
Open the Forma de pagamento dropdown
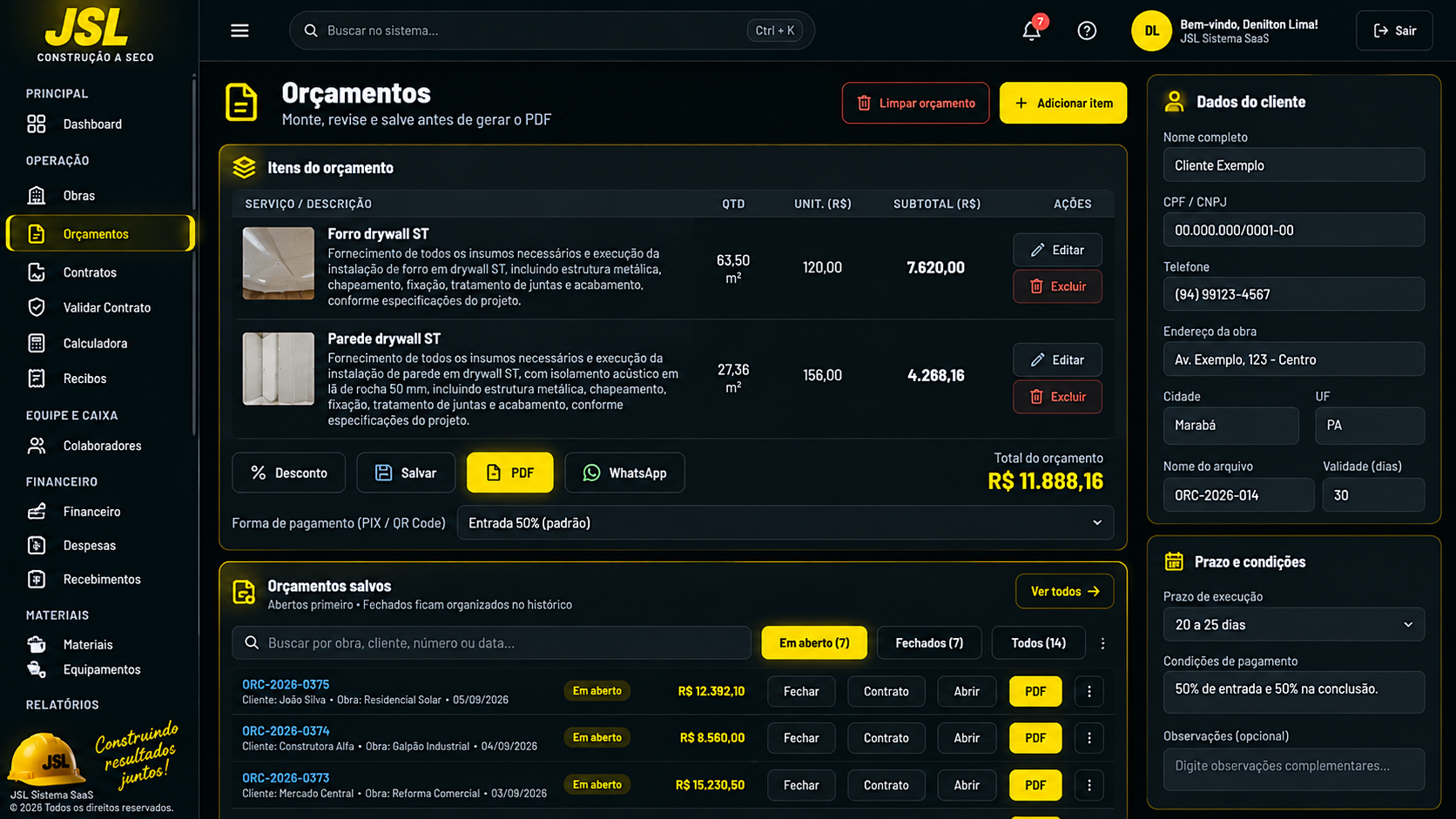[x=785, y=523]
